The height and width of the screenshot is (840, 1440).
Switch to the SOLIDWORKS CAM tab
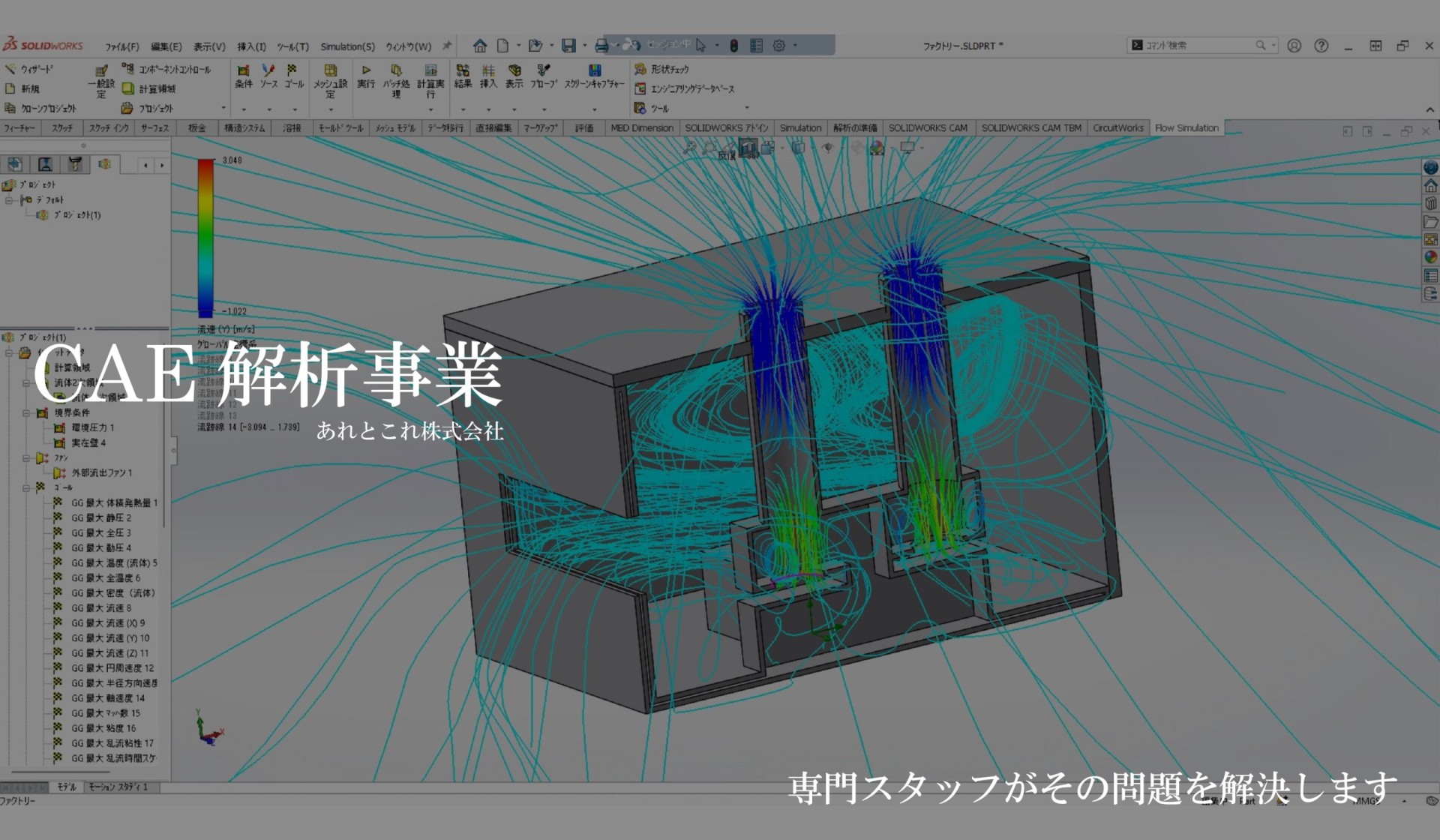click(x=928, y=128)
